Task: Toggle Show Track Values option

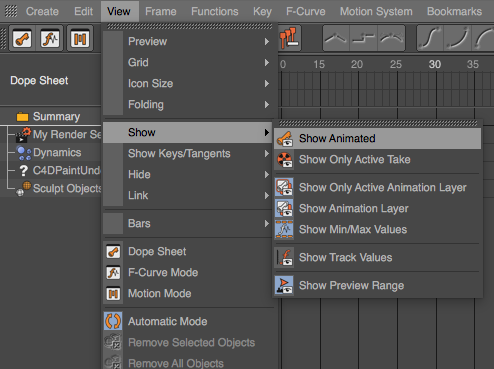Action: coord(377,257)
